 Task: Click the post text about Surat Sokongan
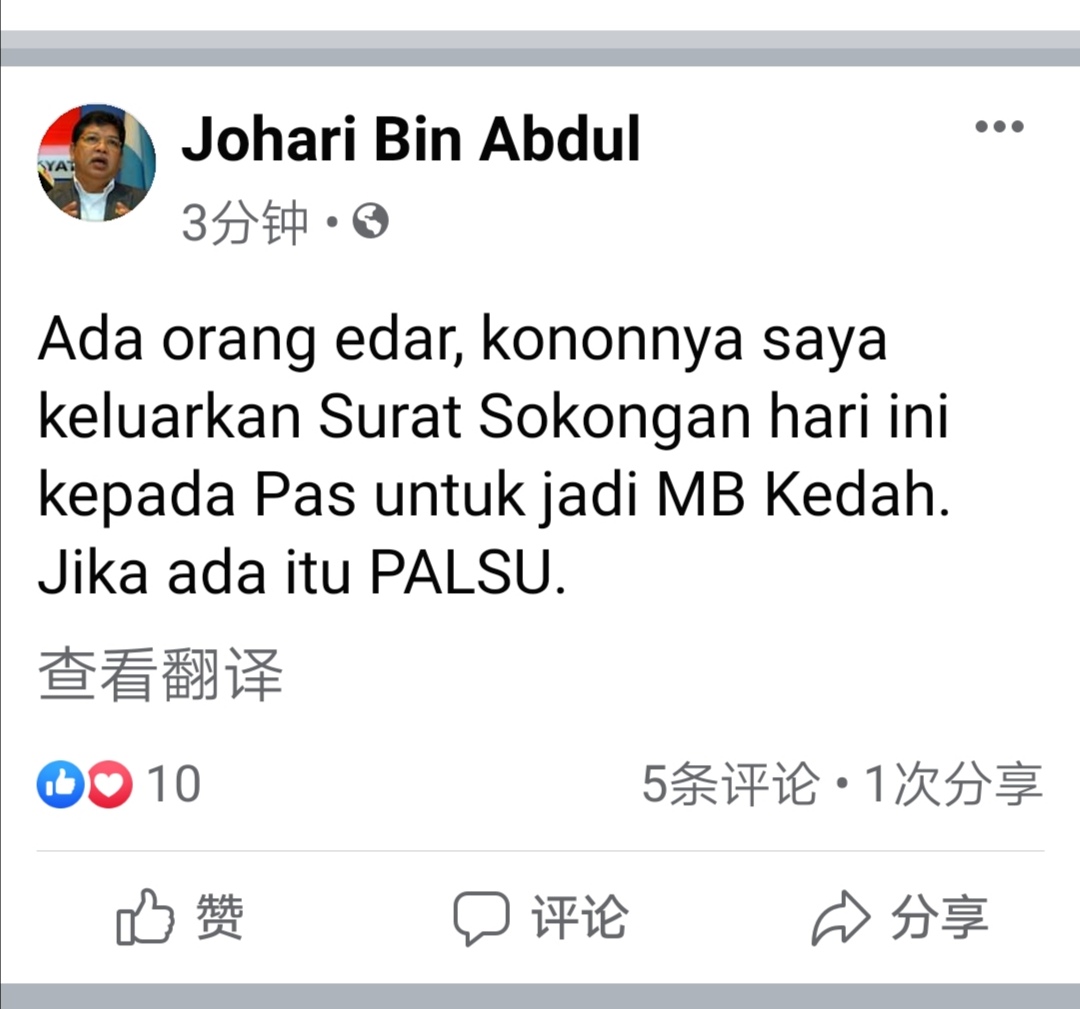[x=495, y=456]
